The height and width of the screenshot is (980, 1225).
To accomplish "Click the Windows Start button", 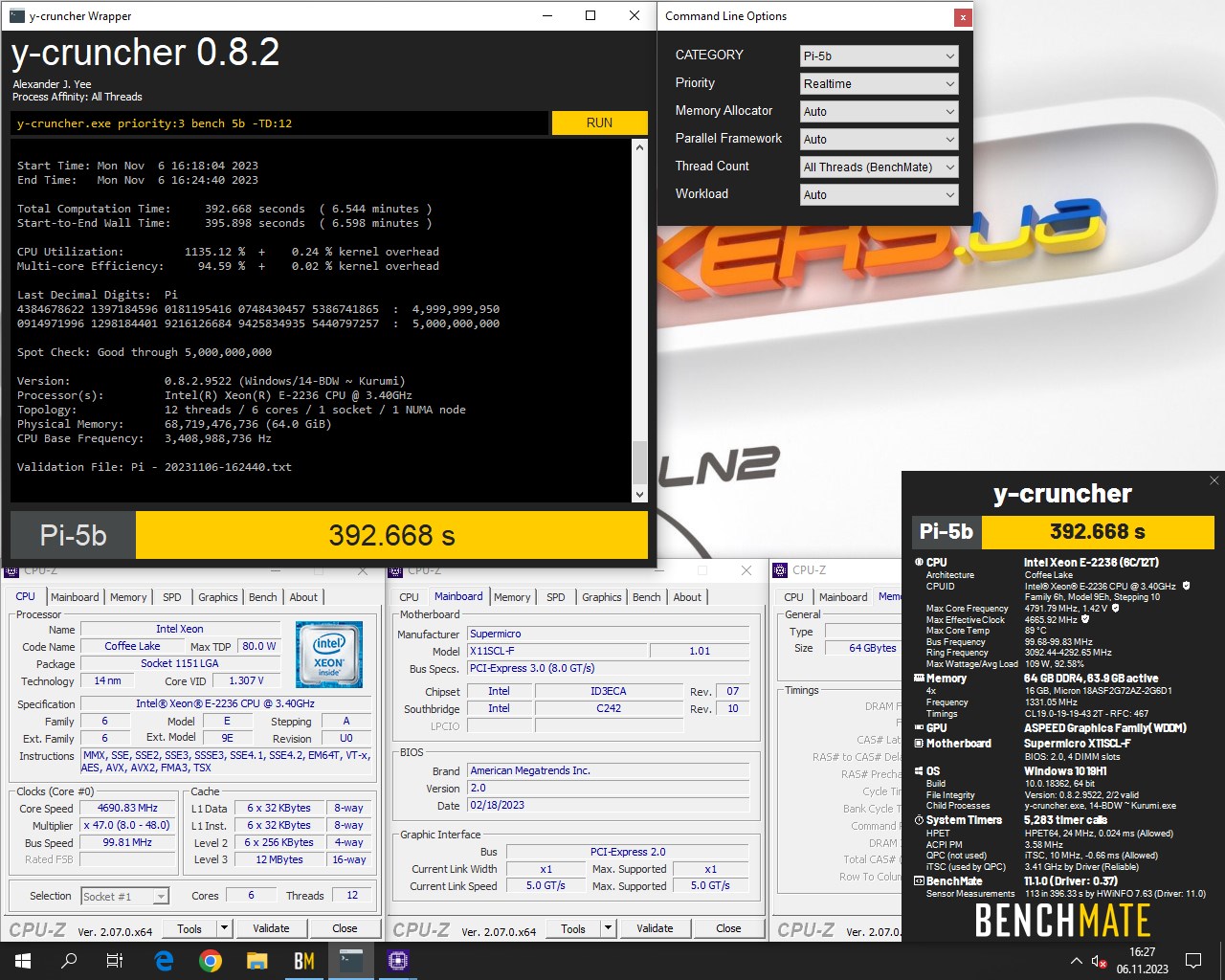I will pyautogui.click(x=22, y=961).
